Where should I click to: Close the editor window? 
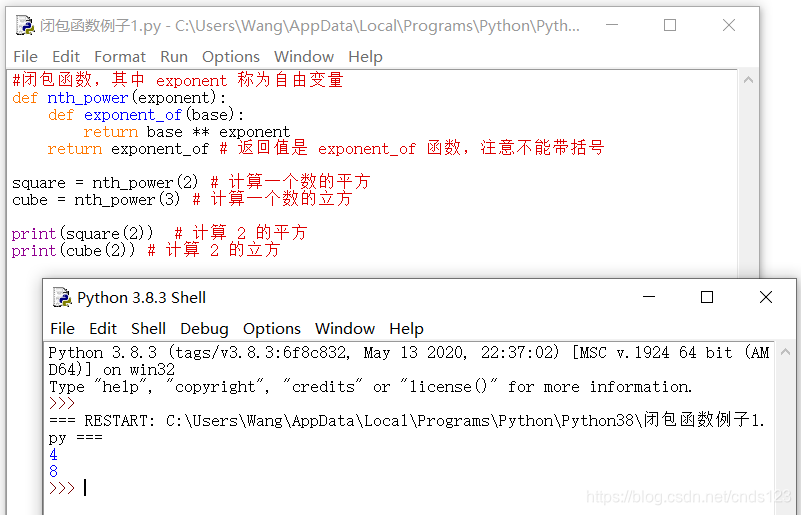pos(729,25)
